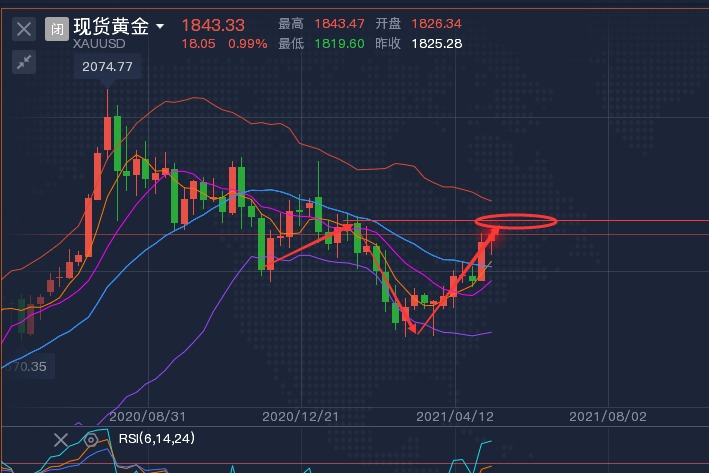709x473 pixels.
Task: Remove the RSI indicator with its X
Action: 61,440
